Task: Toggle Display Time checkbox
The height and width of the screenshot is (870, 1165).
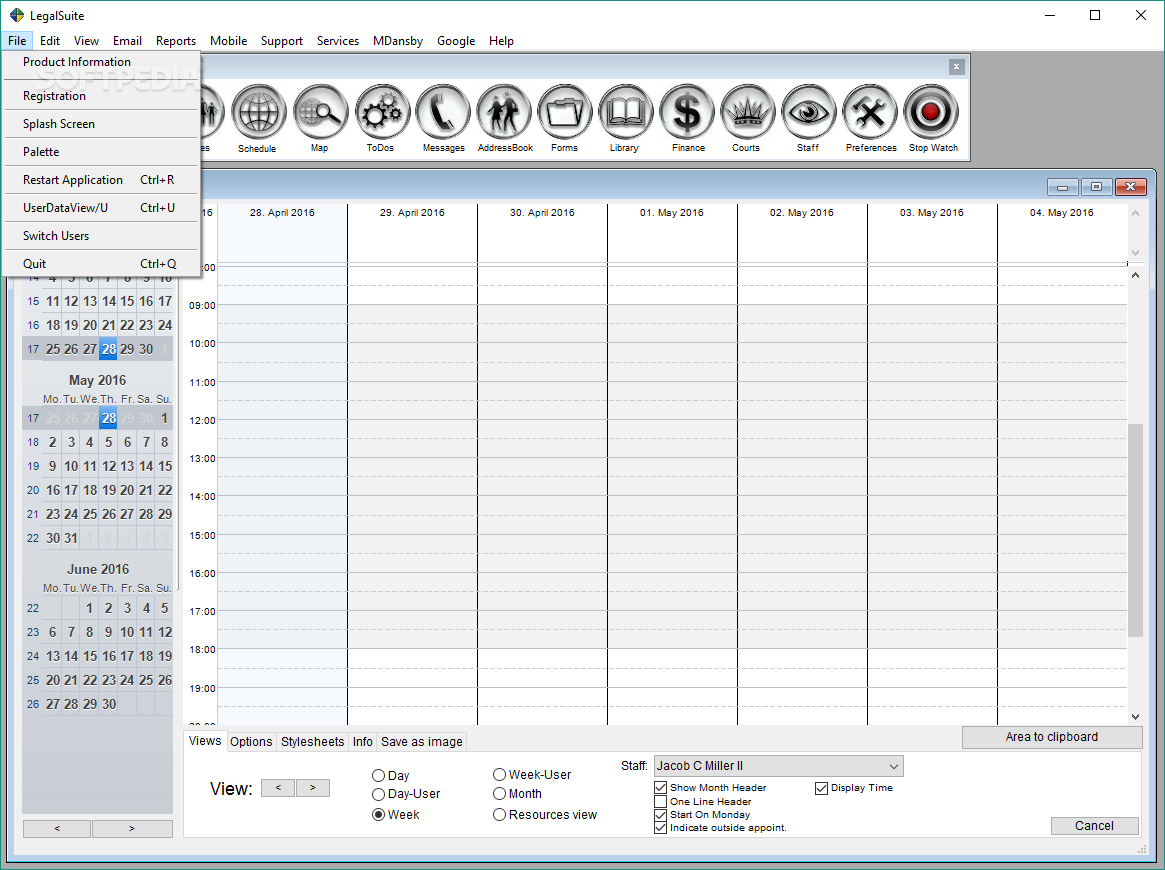Action: pyautogui.click(x=821, y=788)
